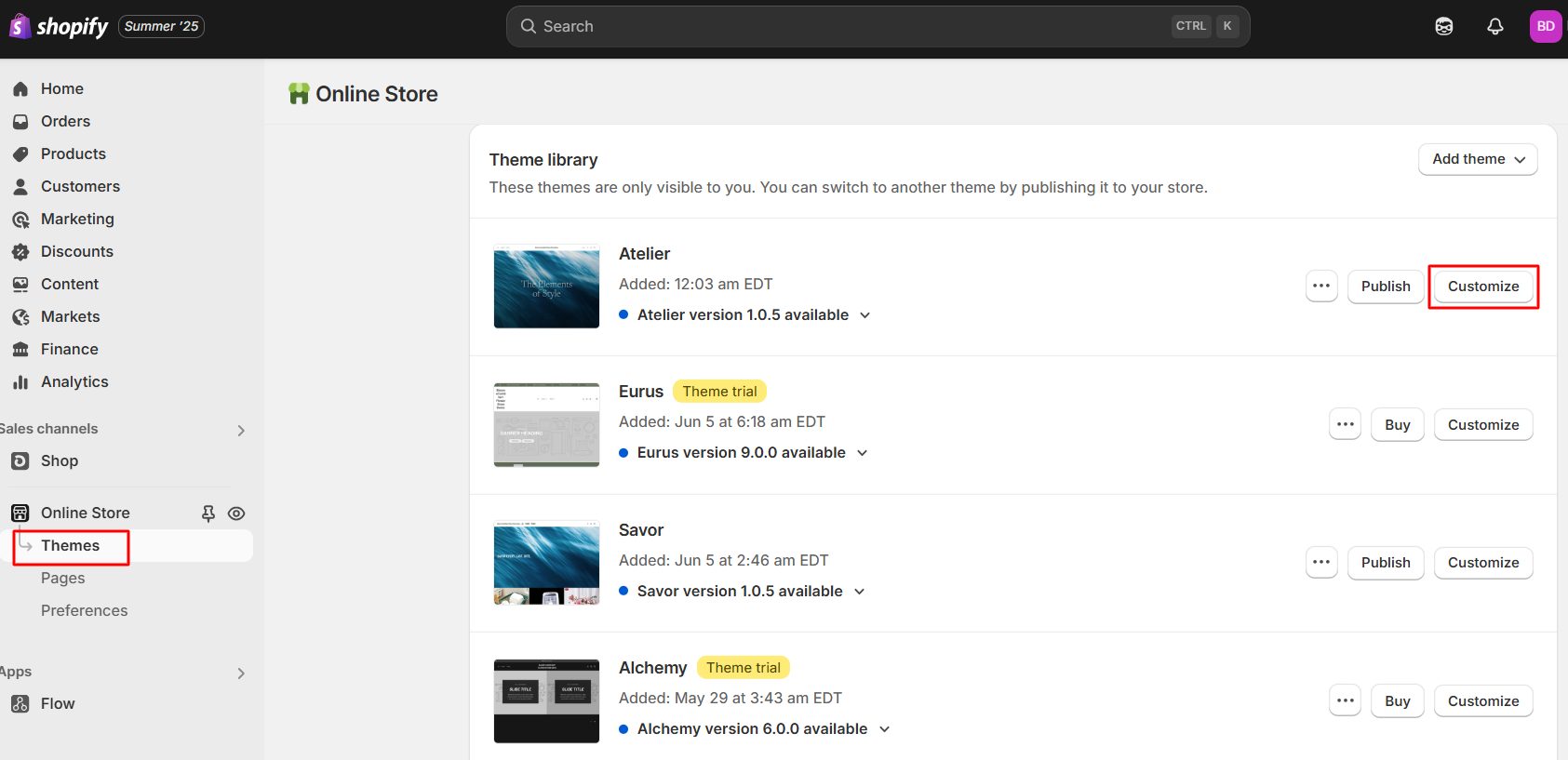
Task: Open the notifications bell
Action: (1495, 26)
